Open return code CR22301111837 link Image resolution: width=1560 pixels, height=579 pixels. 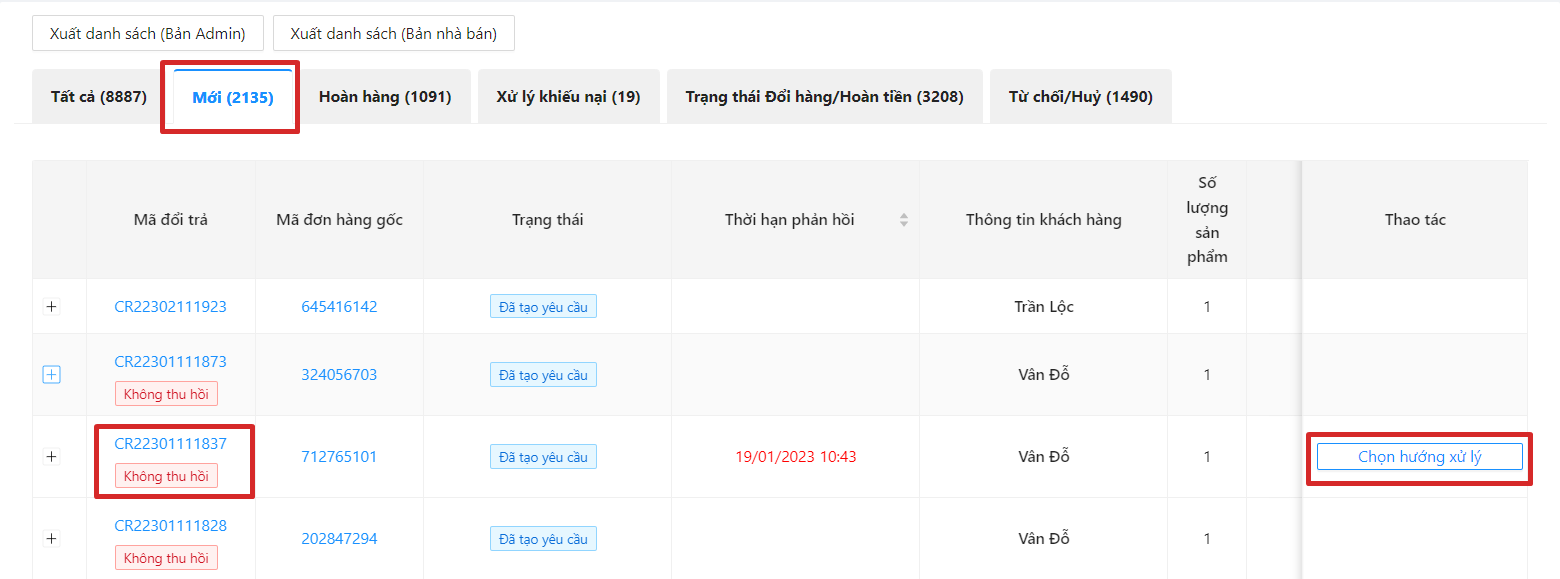pyautogui.click(x=171, y=444)
